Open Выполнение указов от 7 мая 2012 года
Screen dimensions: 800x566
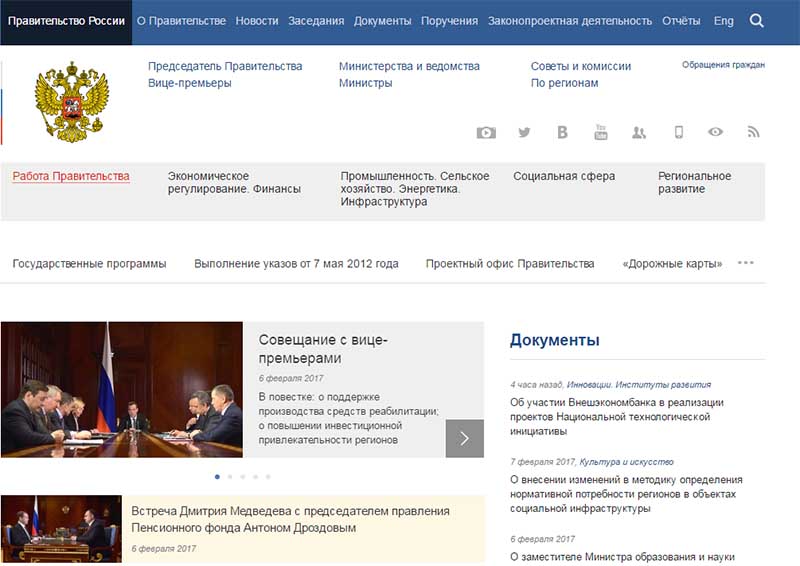point(296,264)
